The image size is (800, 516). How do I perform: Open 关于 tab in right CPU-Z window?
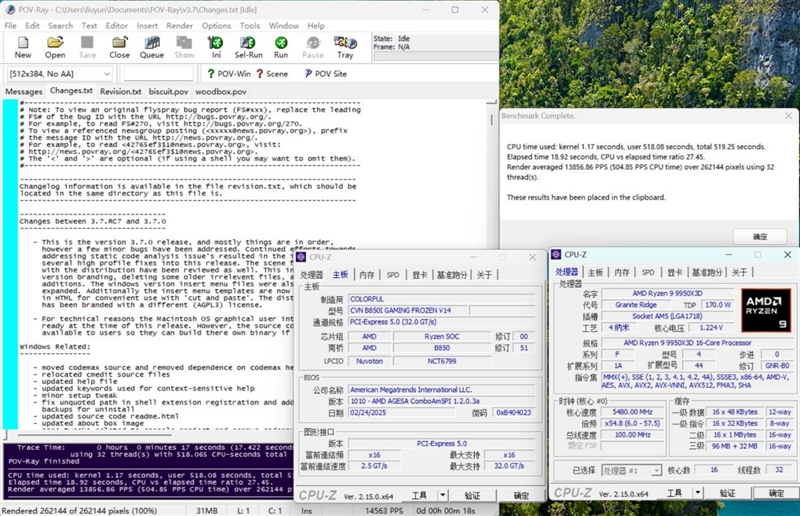tap(739, 273)
